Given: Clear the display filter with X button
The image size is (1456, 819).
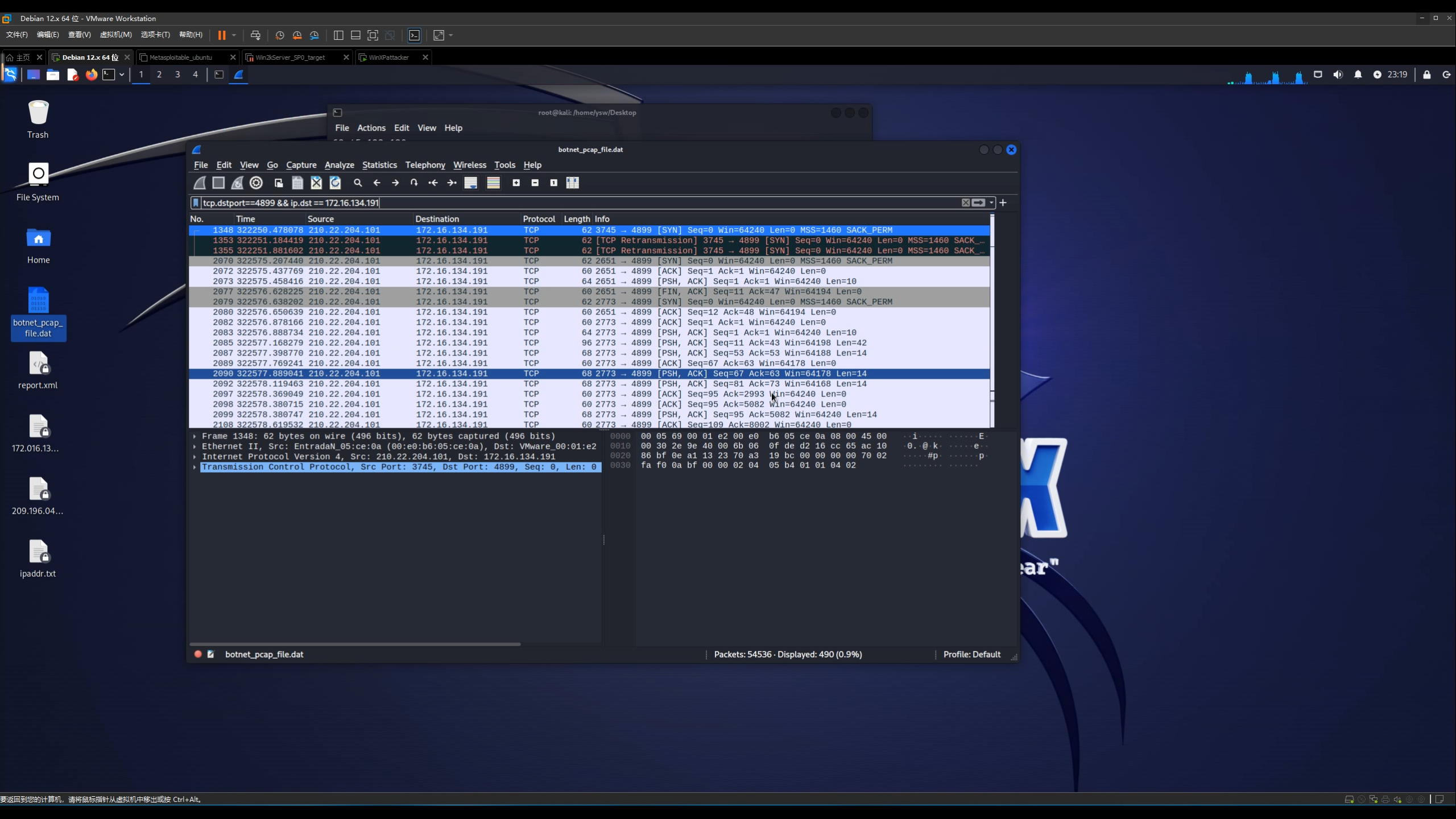Looking at the screenshot, I should tap(965, 202).
